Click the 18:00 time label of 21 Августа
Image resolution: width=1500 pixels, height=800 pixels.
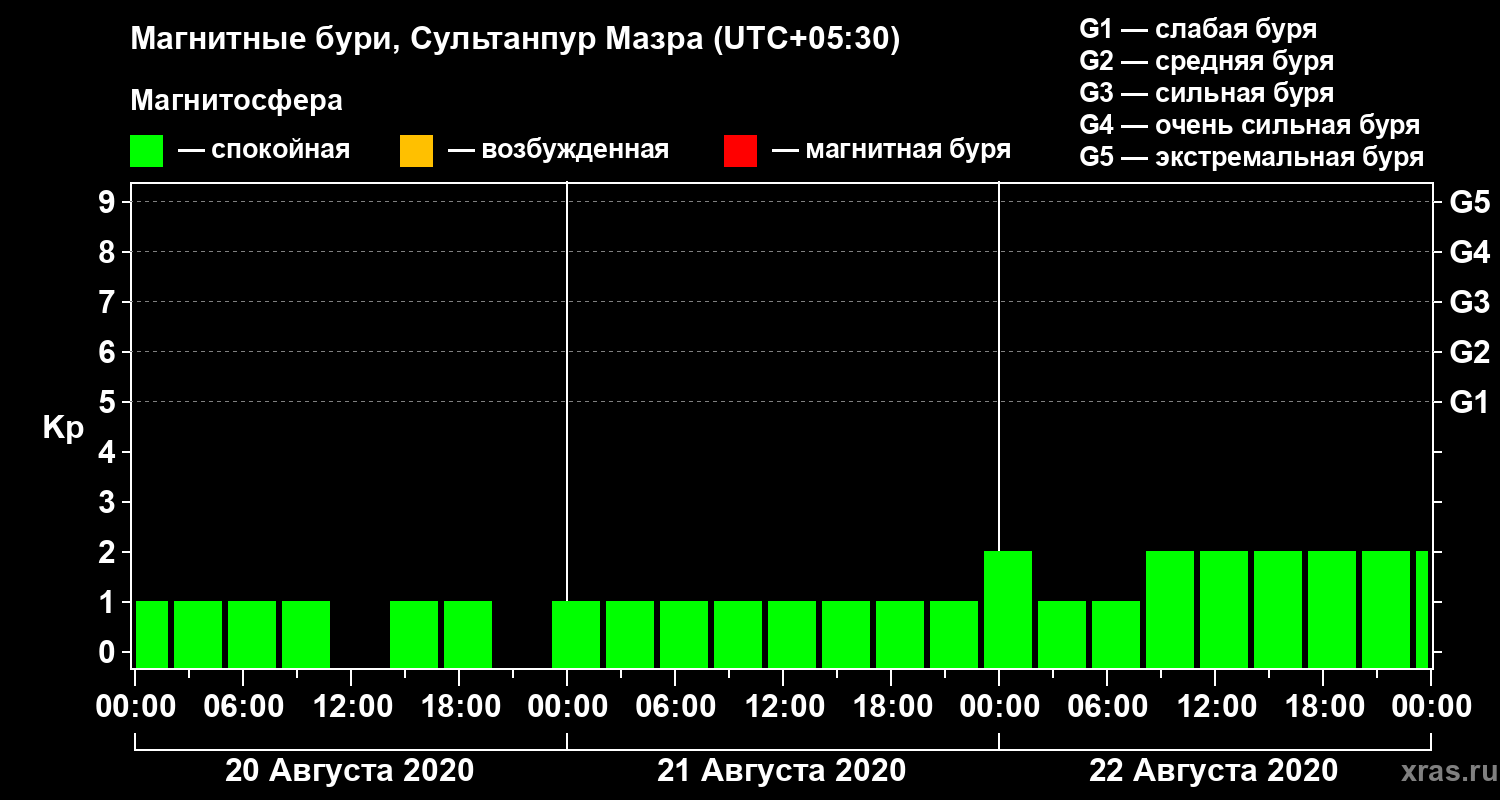[891, 707]
